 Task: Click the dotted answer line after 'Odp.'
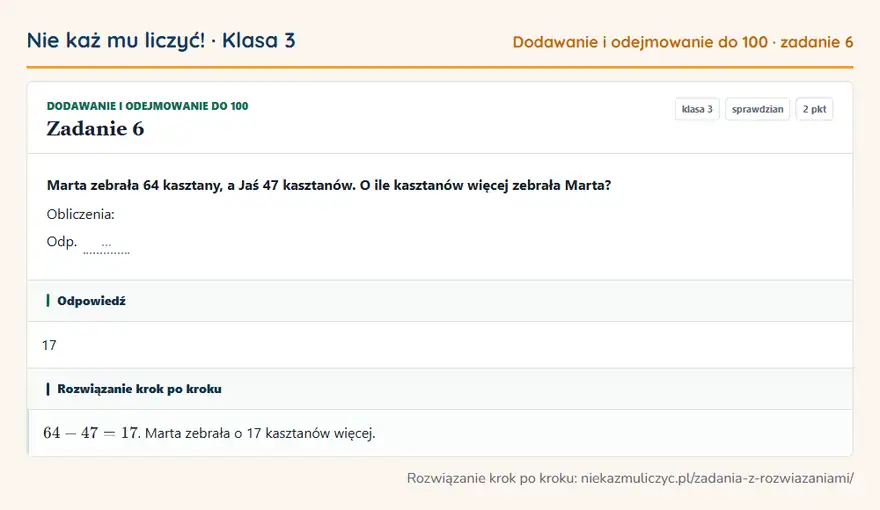coord(106,247)
